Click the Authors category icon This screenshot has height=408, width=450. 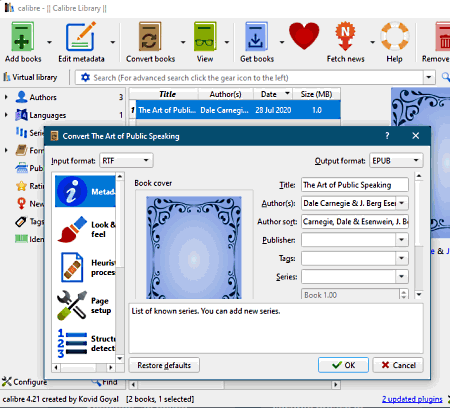pyautogui.click(x=21, y=97)
